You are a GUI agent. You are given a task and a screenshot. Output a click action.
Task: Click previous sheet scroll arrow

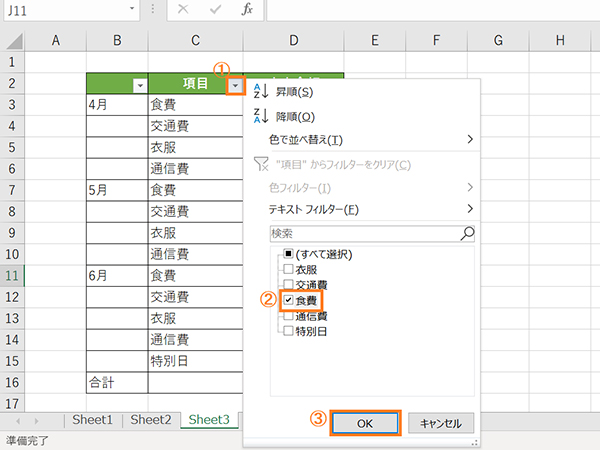(18, 421)
